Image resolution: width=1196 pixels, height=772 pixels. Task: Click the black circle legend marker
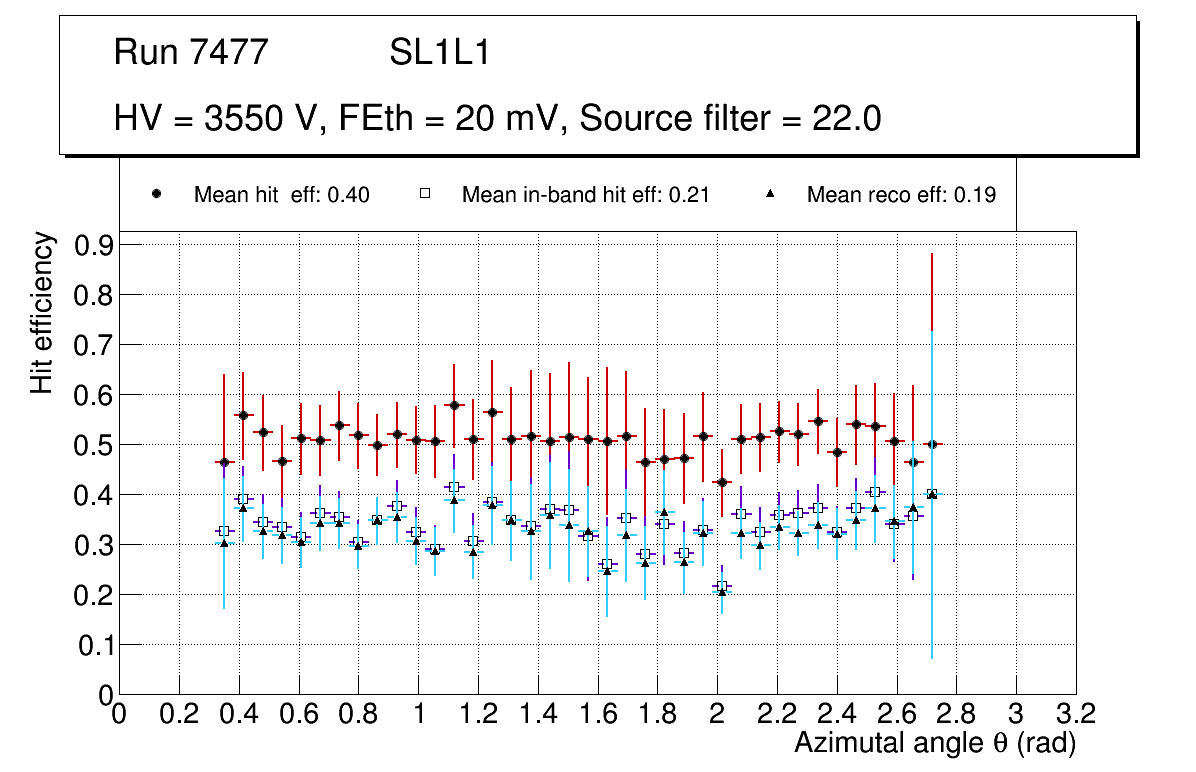pyautogui.click(x=157, y=195)
